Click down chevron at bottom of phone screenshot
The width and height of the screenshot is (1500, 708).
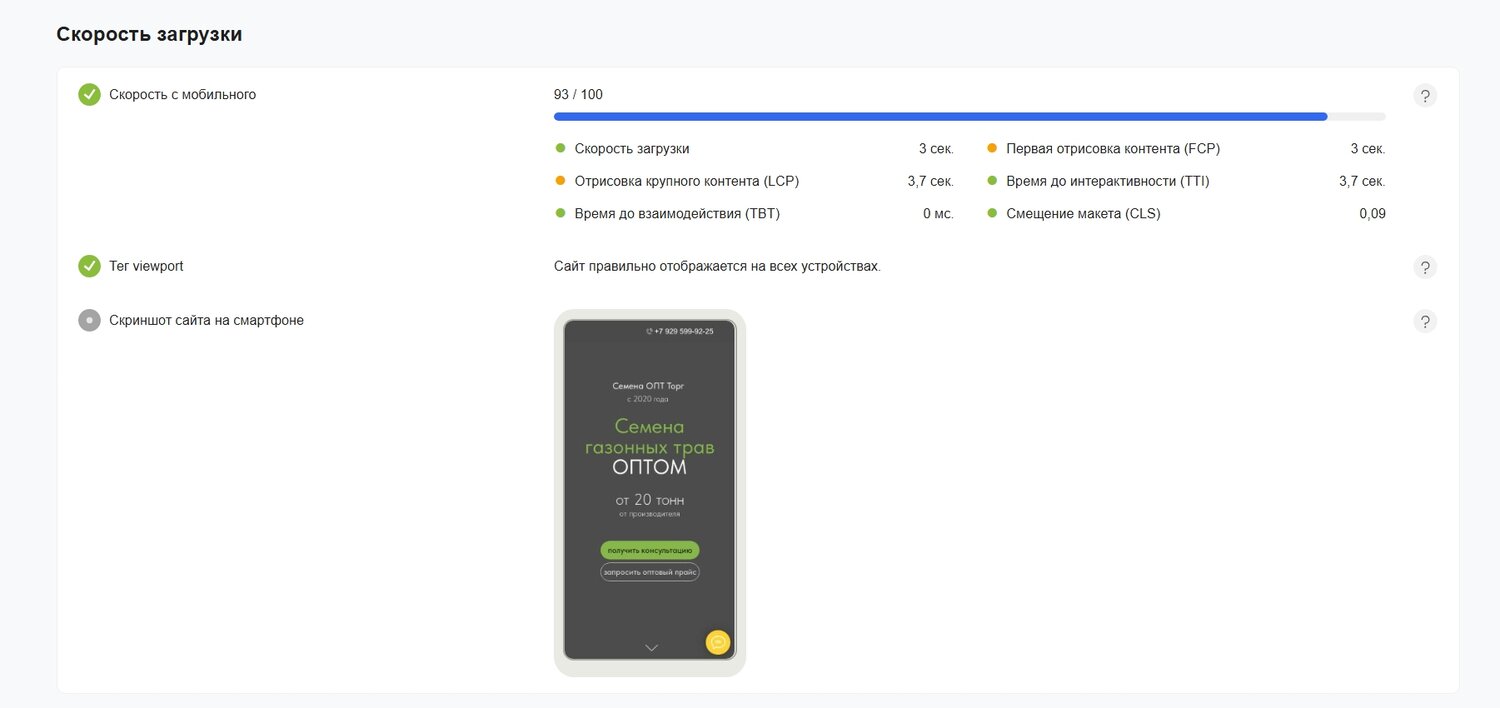(x=651, y=648)
